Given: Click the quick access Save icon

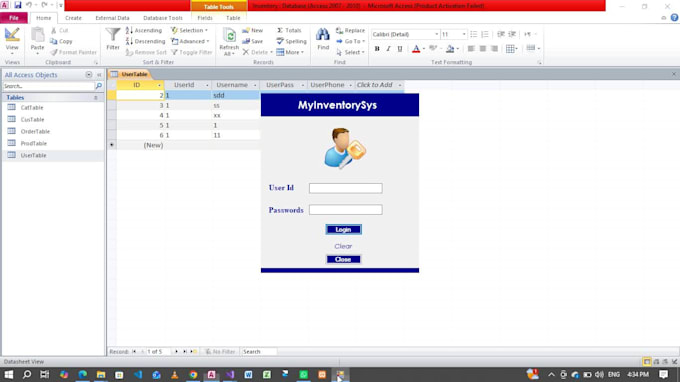Looking at the screenshot, I should point(18,5).
